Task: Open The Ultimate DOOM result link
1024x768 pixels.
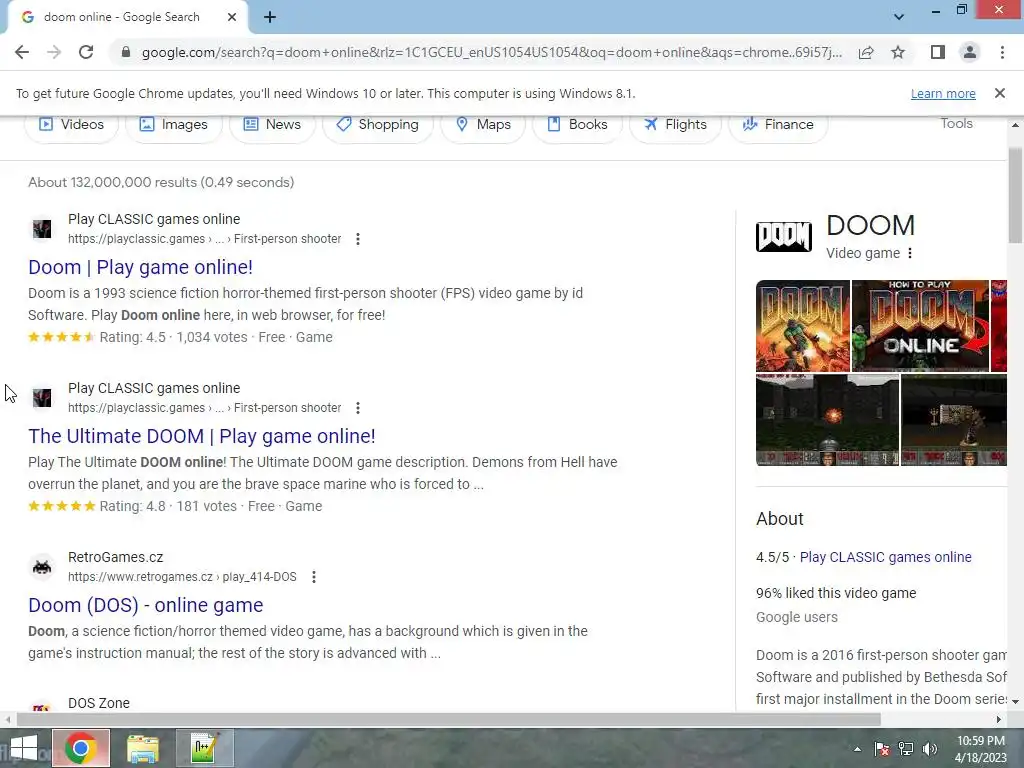Action: click(x=202, y=436)
